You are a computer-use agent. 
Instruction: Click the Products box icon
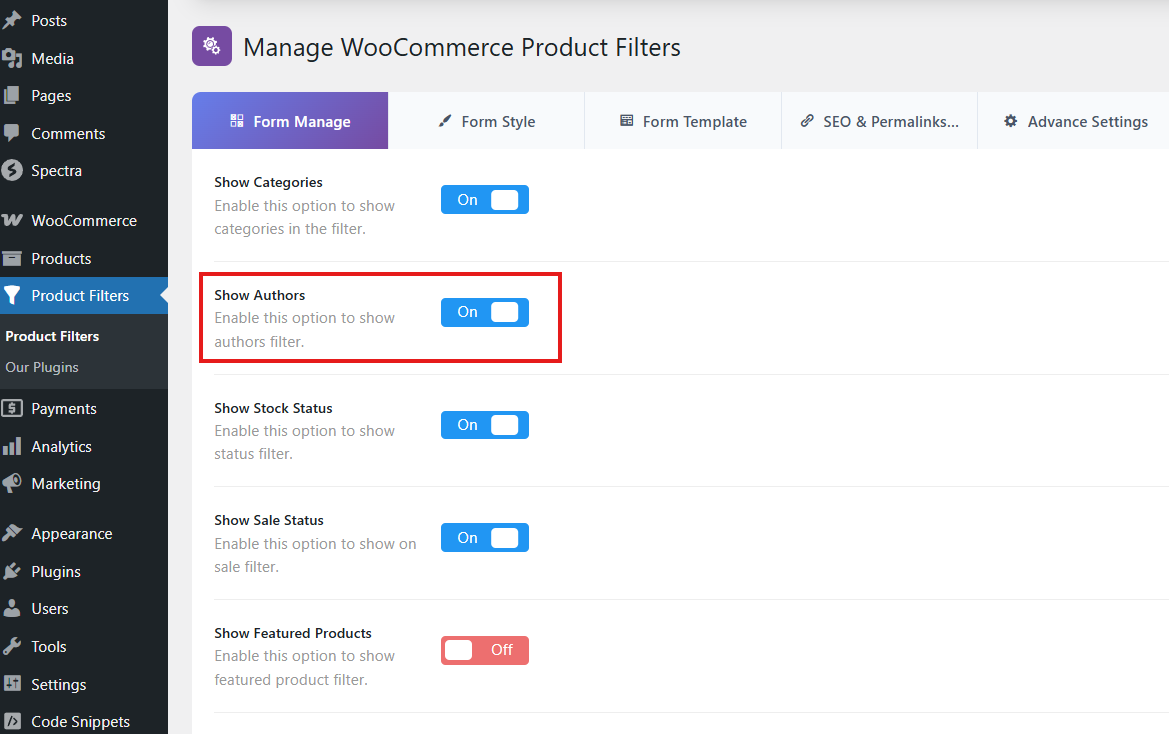click(x=12, y=259)
